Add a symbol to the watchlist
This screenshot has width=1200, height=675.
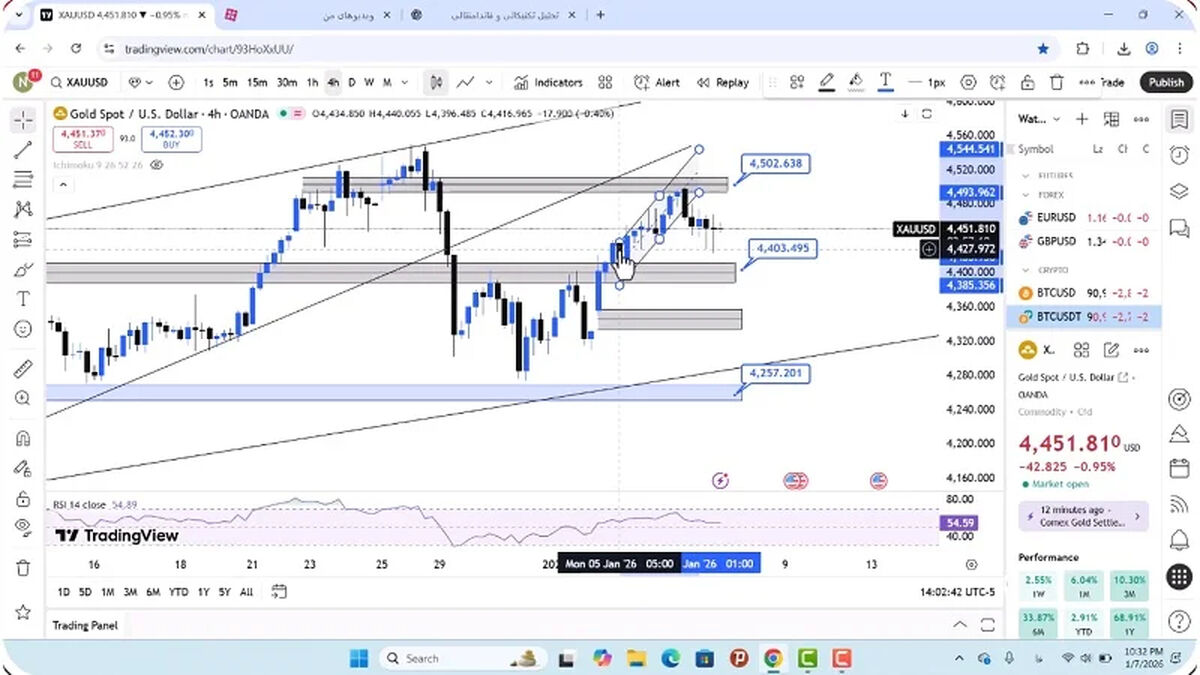(x=1081, y=119)
